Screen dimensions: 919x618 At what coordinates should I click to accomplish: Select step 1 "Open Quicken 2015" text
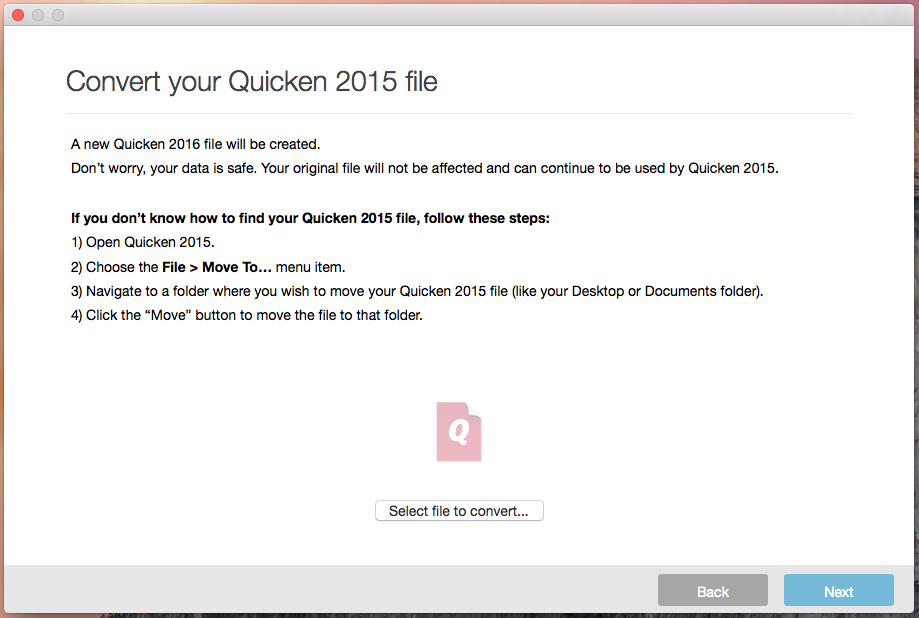(143, 243)
